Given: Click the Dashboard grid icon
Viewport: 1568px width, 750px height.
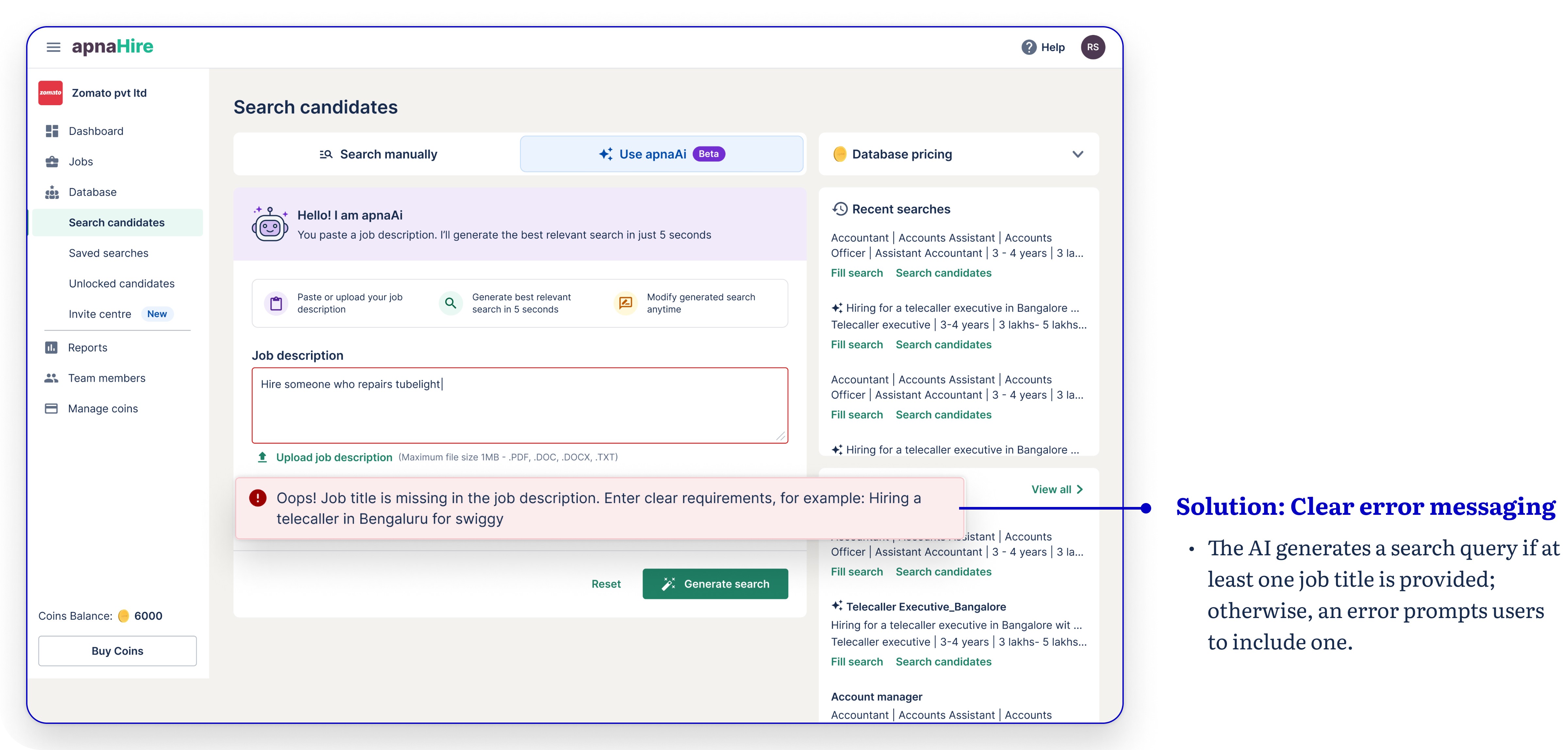Looking at the screenshot, I should [x=52, y=131].
